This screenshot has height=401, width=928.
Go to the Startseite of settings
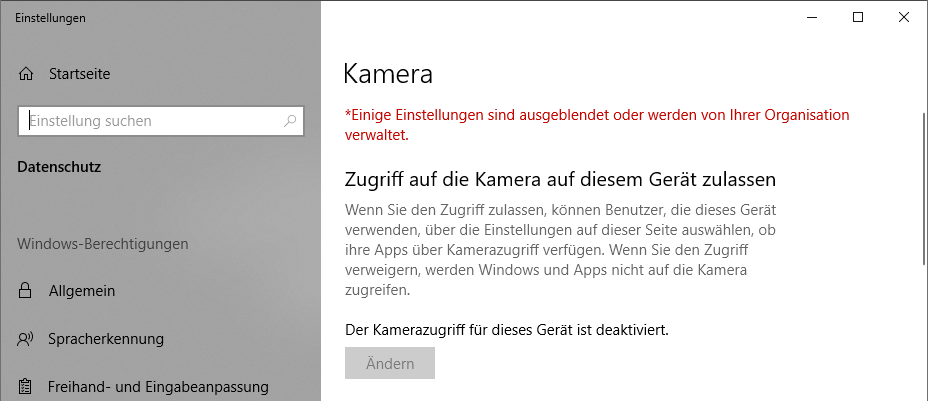point(79,74)
